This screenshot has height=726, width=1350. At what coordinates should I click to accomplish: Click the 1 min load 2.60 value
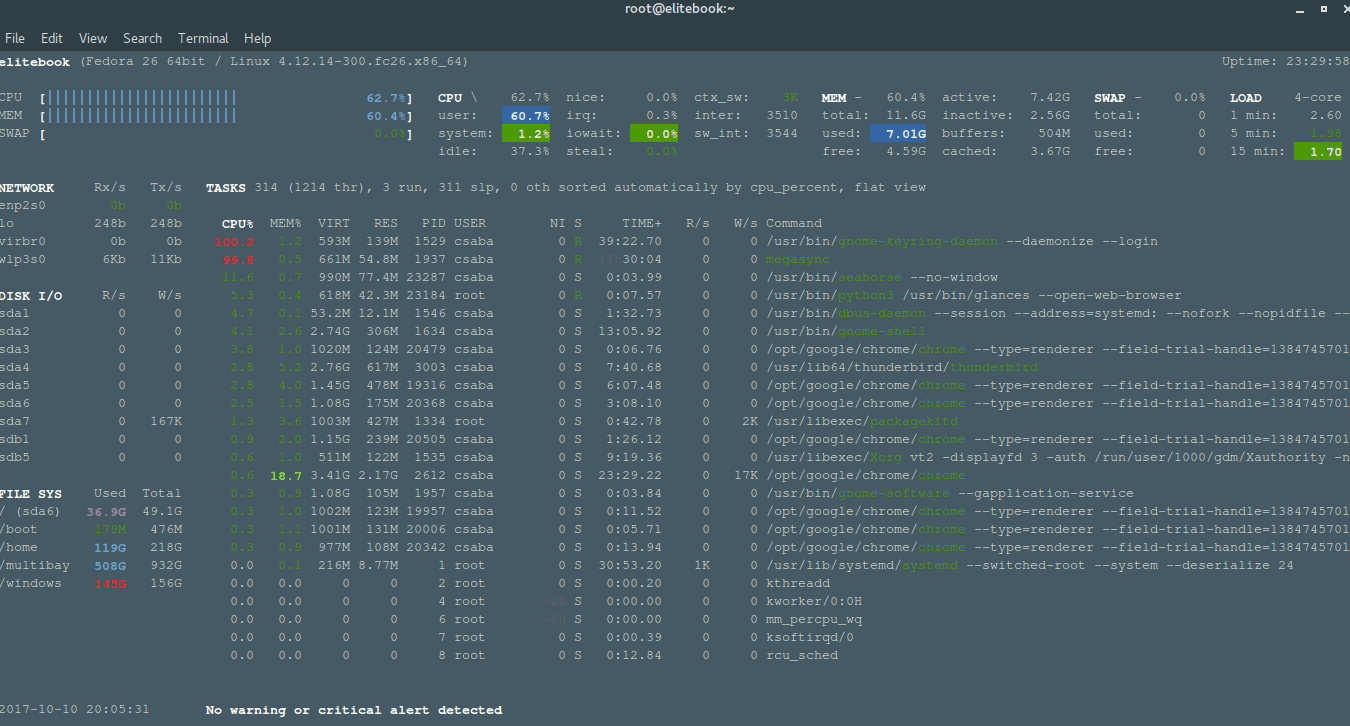(x=1326, y=116)
